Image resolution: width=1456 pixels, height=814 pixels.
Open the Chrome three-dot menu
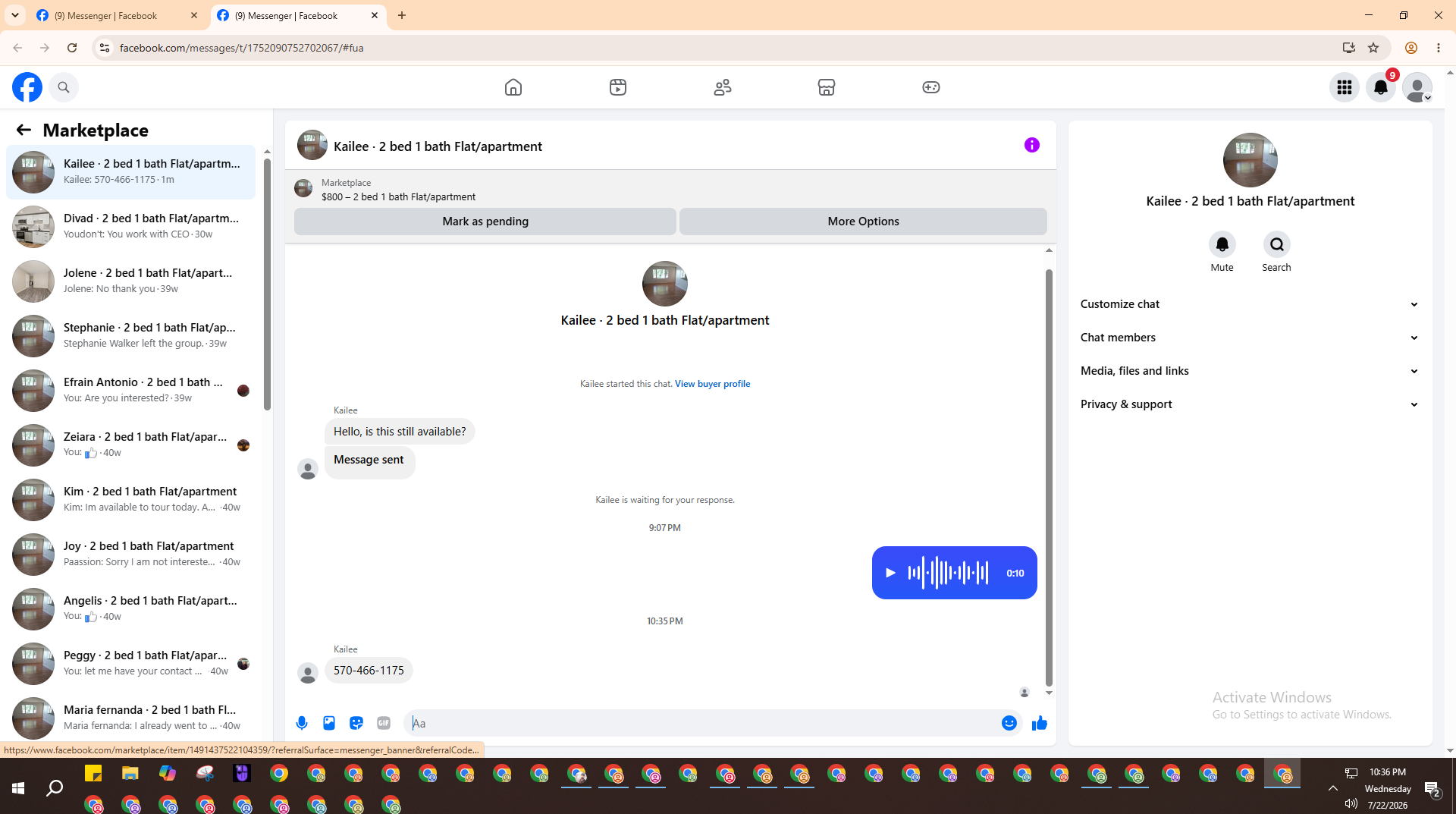coord(1439,48)
